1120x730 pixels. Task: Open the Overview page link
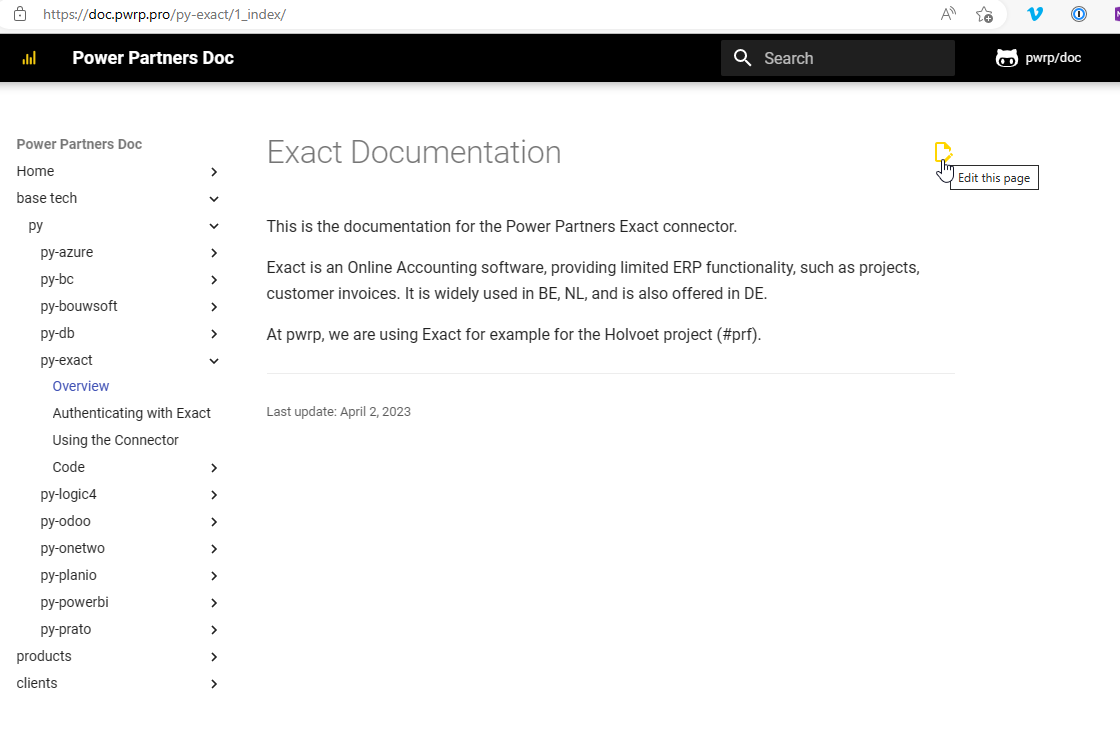(x=81, y=386)
